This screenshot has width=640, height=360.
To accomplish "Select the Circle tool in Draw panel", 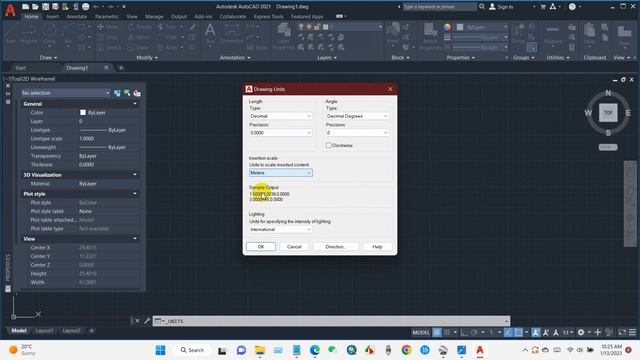I will pos(49,33).
